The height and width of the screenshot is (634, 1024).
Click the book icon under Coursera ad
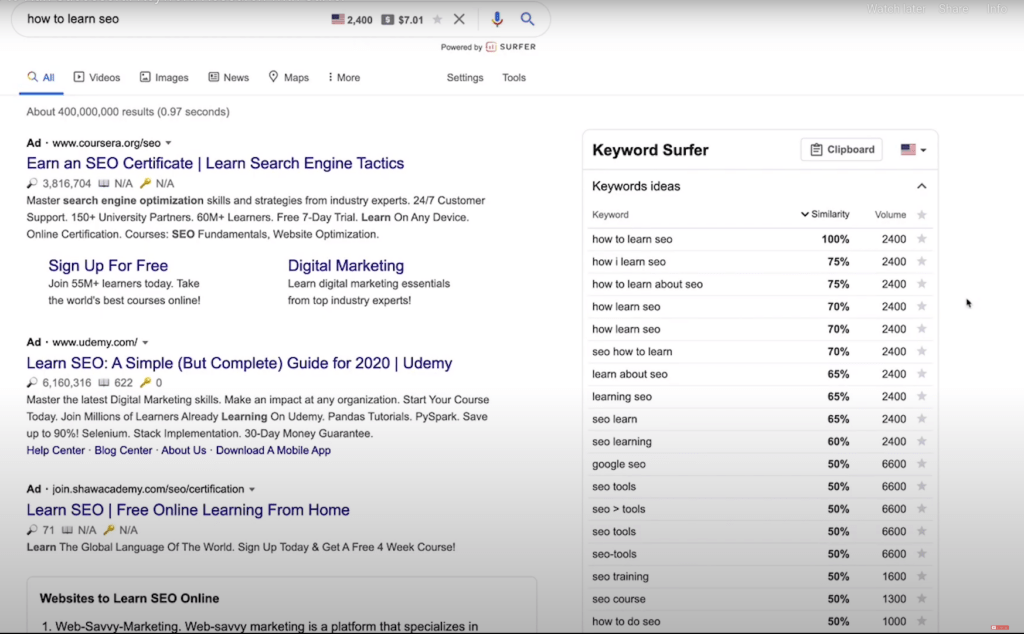point(103,183)
